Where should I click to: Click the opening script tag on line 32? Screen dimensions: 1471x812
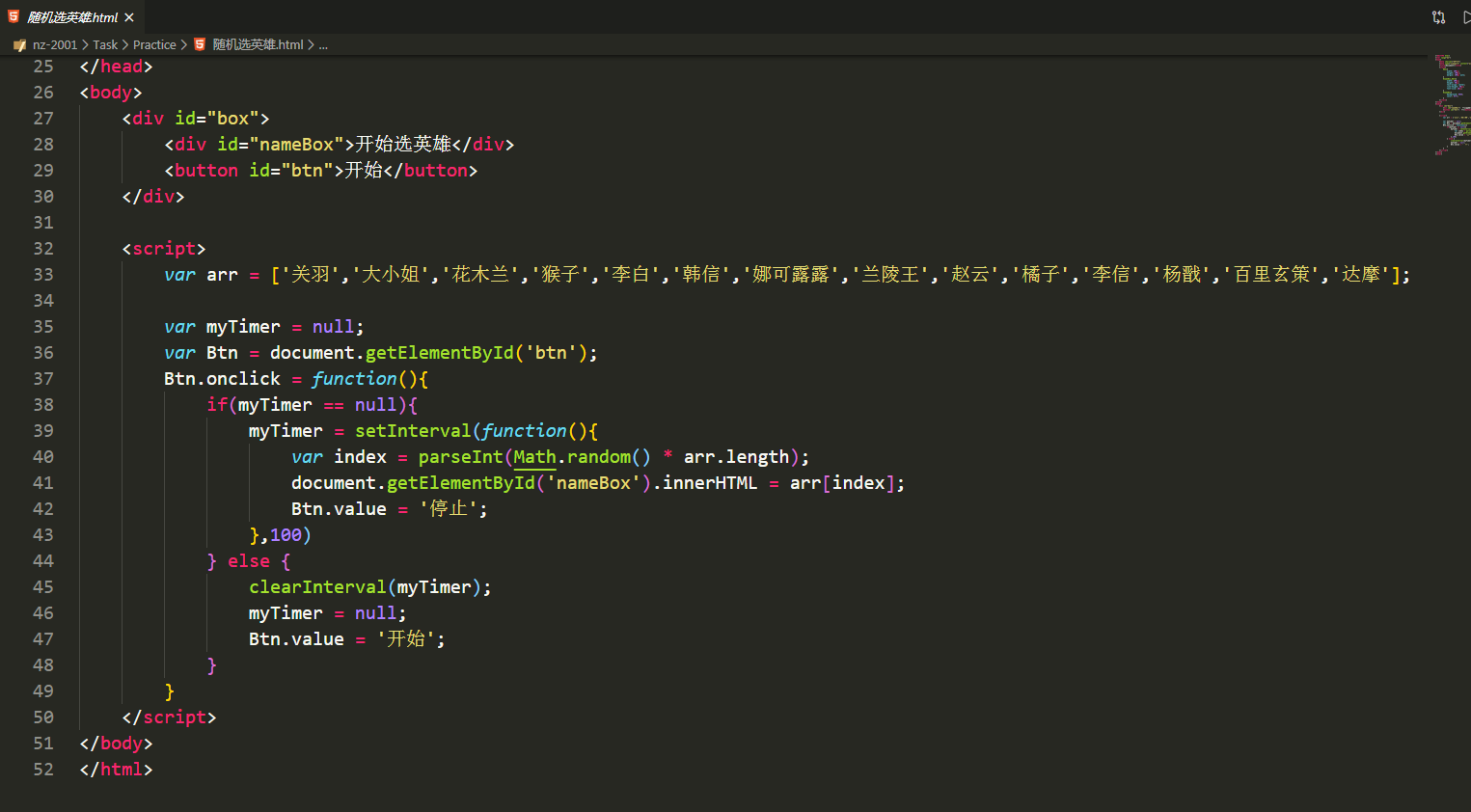pyautogui.click(x=164, y=249)
